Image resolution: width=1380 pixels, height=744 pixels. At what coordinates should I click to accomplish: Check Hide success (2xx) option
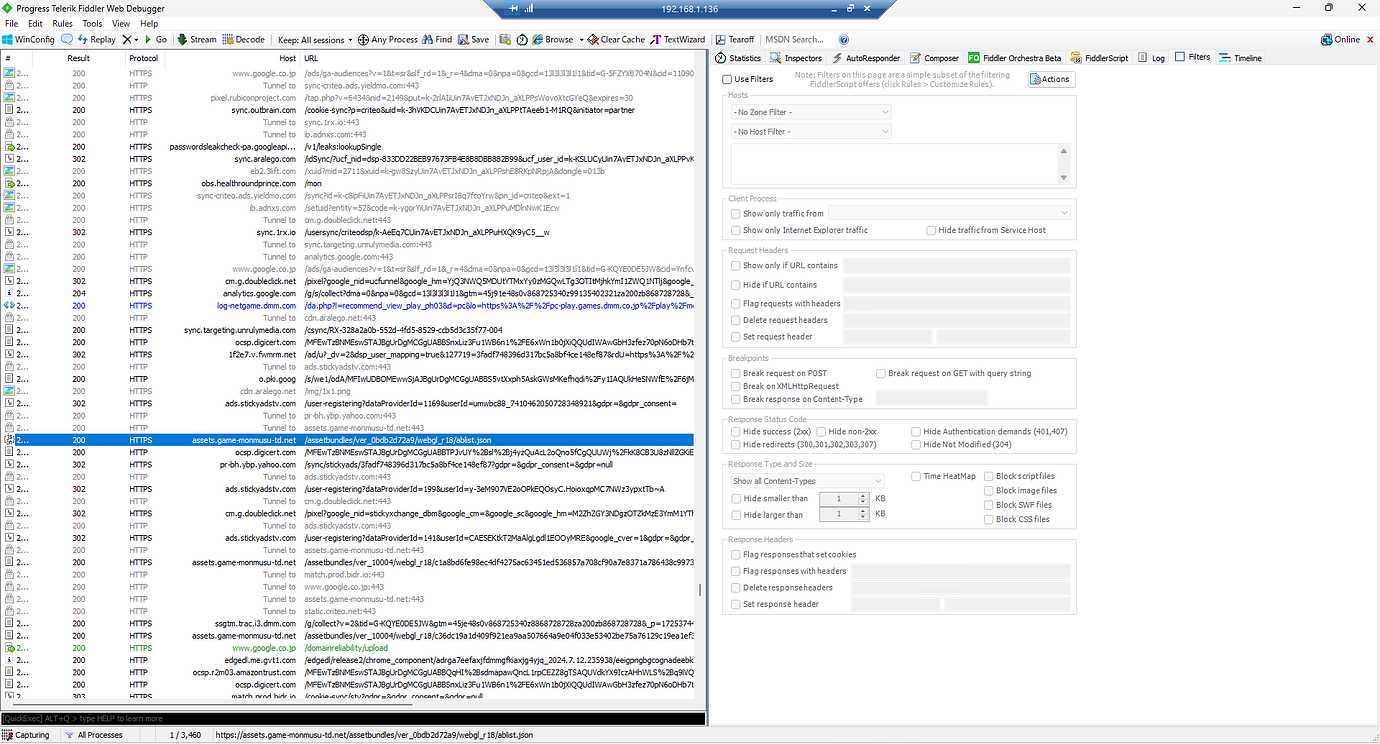(736, 432)
